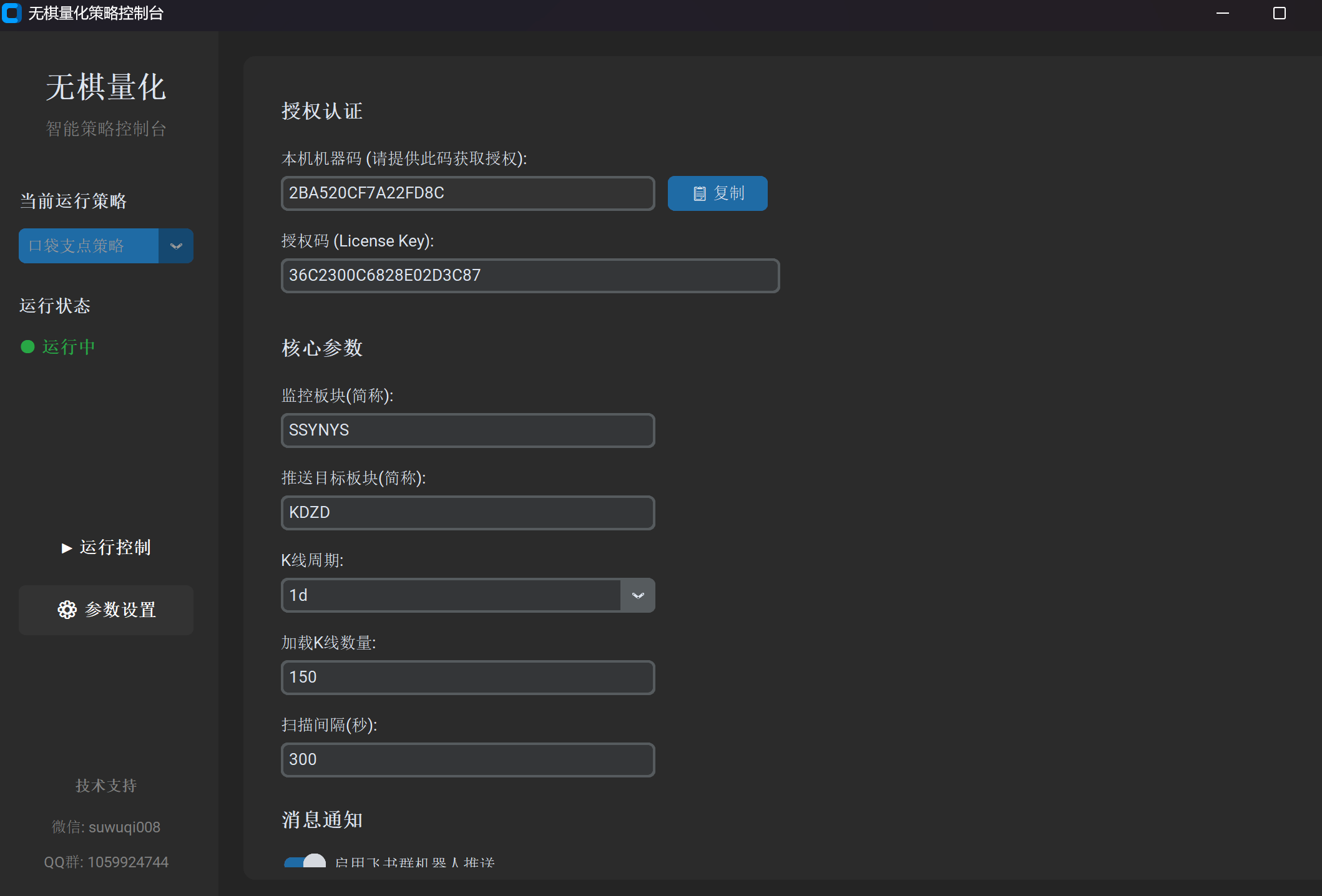Minimize the console window
The width and height of the screenshot is (1322, 896).
coord(1222,13)
